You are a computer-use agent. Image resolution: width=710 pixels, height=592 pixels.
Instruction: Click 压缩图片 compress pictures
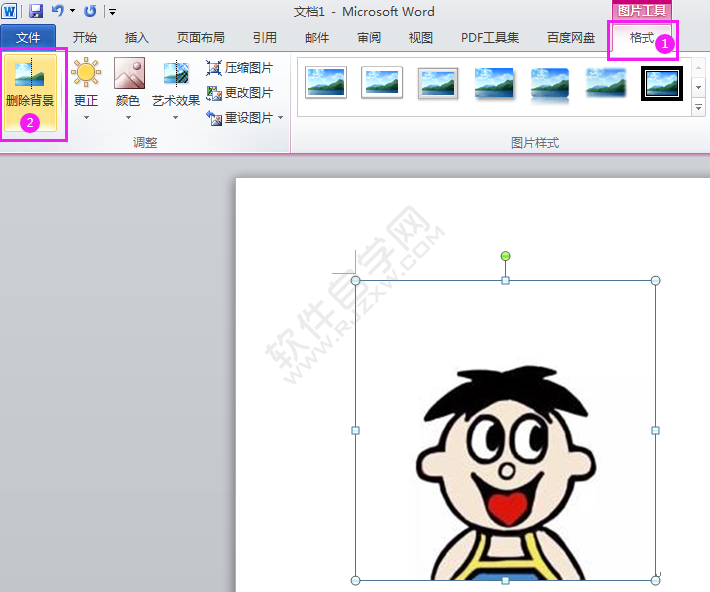click(x=240, y=68)
